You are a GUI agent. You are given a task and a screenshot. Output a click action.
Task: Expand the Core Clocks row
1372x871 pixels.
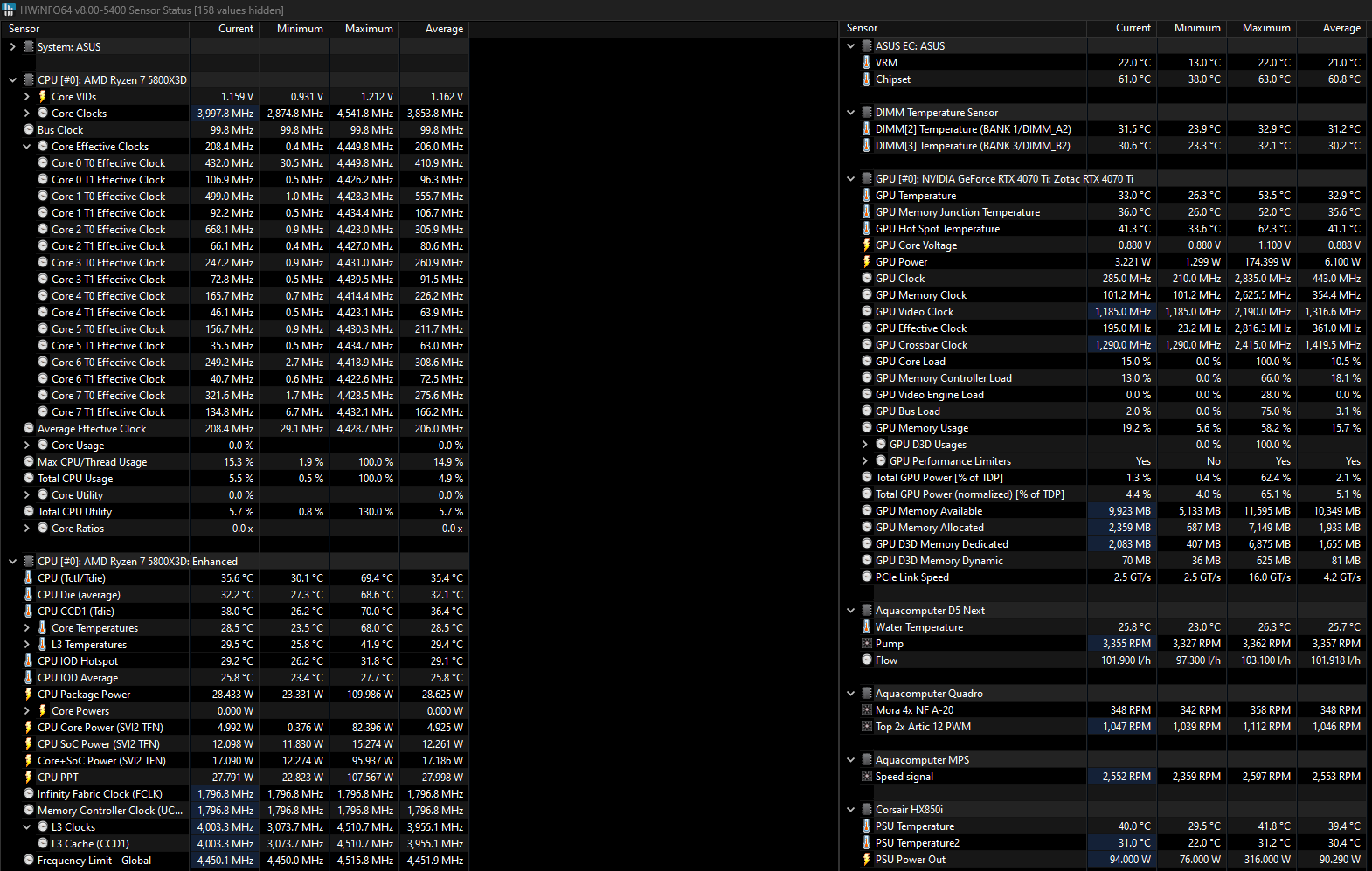pos(26,113)
